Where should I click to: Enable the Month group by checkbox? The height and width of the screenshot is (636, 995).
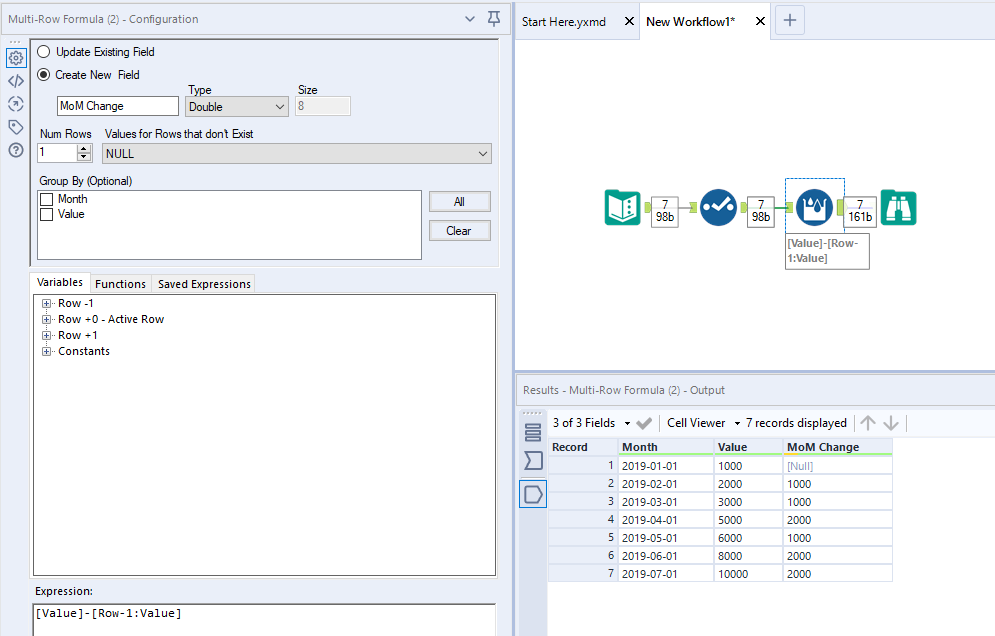[x=47, y=200]
